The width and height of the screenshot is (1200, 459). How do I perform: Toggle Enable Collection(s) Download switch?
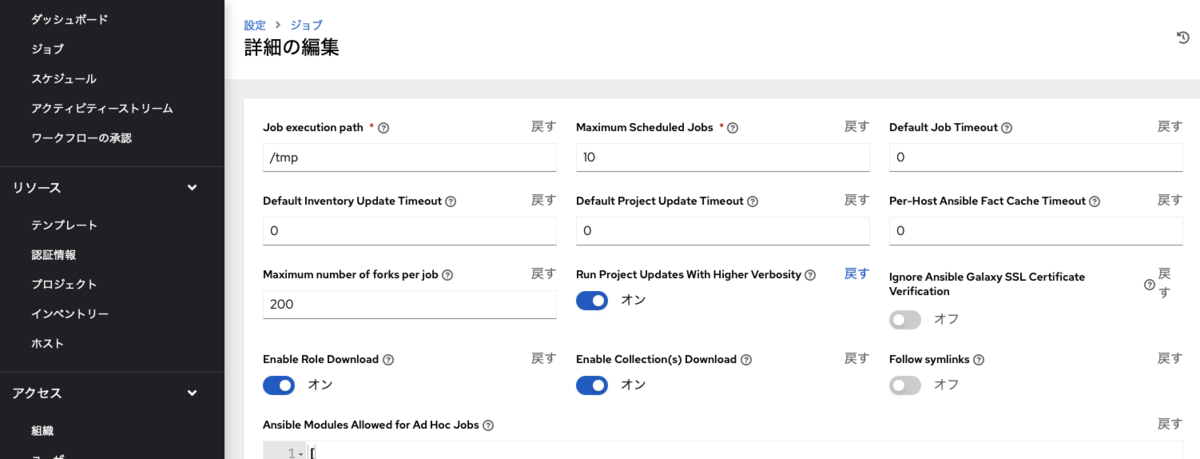[x=592, y=385]
